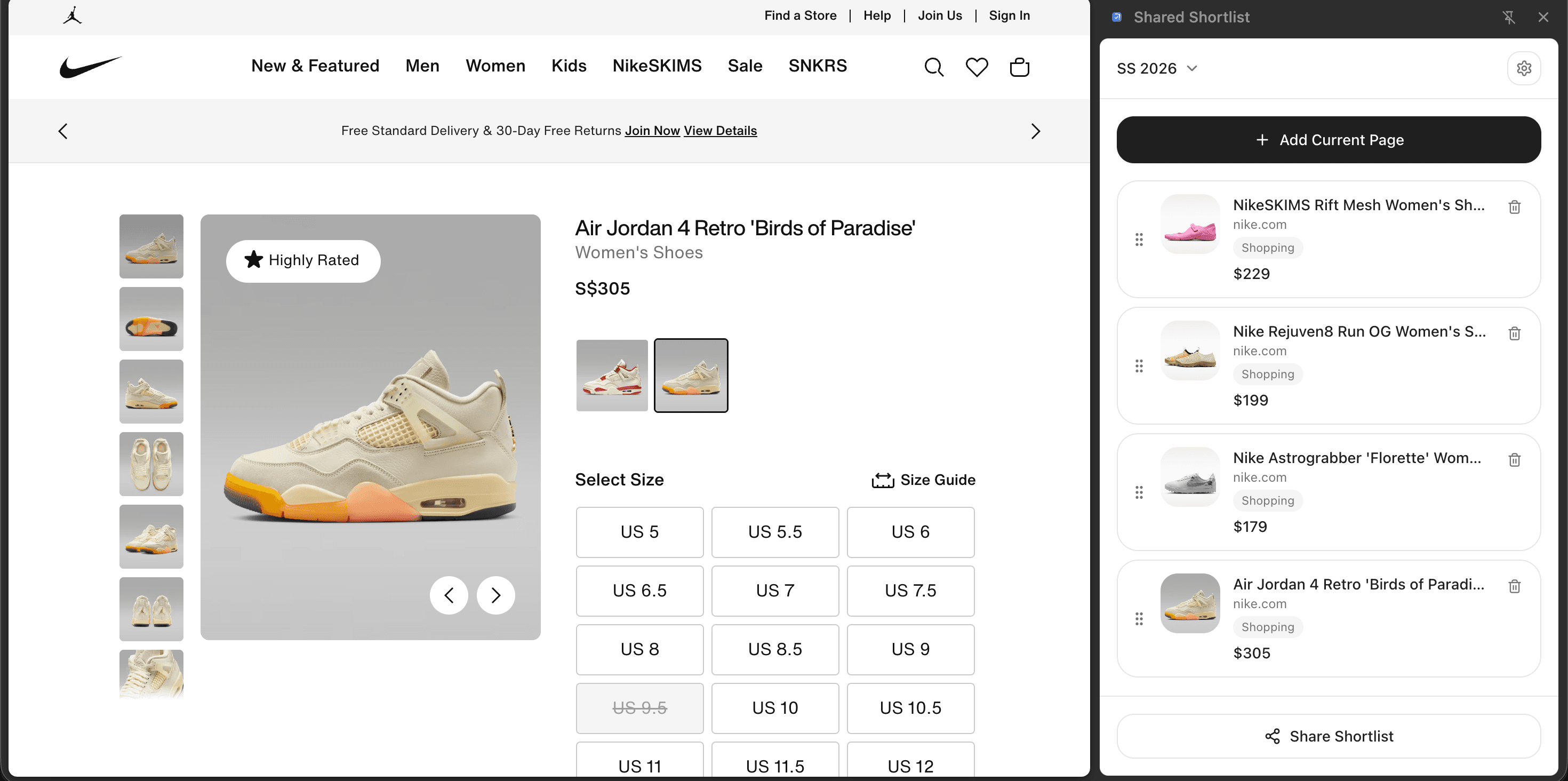
Task: Grab drag handle of Air Jordan 4 item
Action: [x=1139, y=618]
